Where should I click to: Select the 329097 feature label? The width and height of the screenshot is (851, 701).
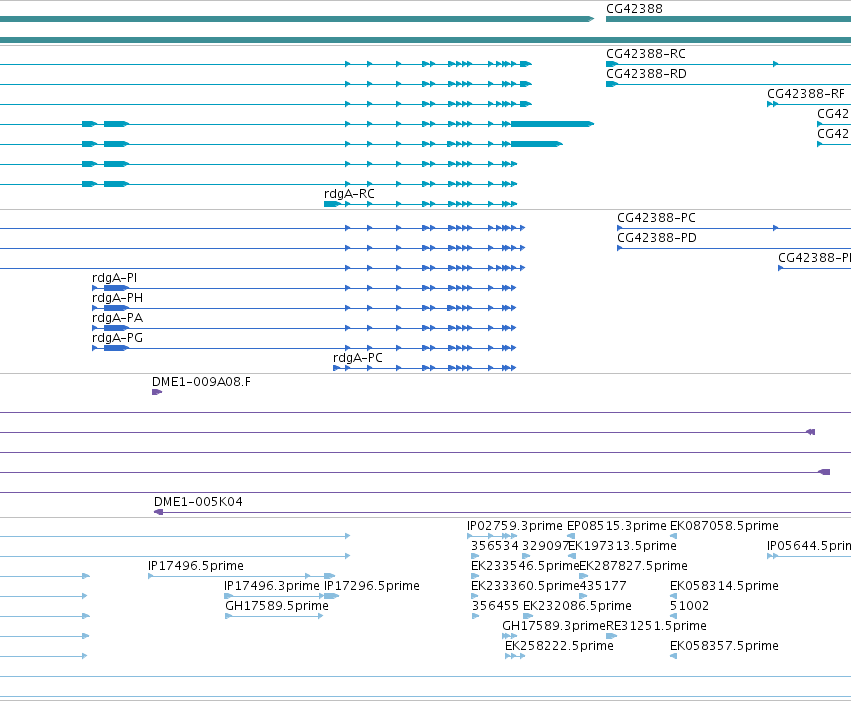(x=545, y=546)
